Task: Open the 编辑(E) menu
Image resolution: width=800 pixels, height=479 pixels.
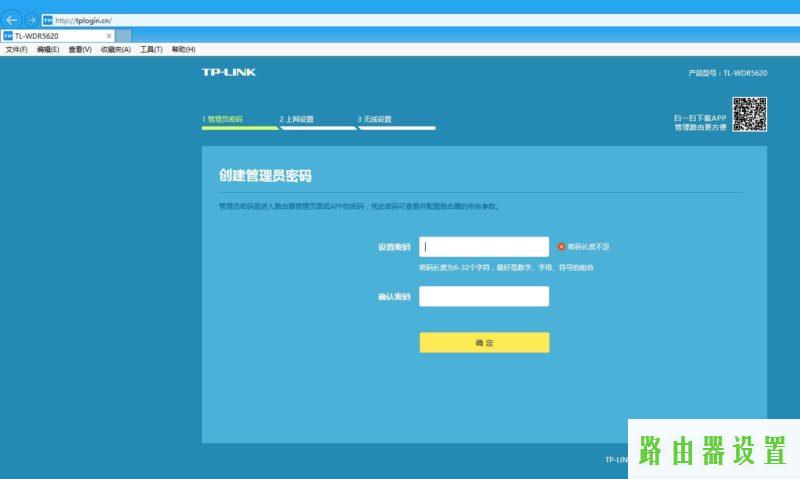Action: click(x=48, y=49)
